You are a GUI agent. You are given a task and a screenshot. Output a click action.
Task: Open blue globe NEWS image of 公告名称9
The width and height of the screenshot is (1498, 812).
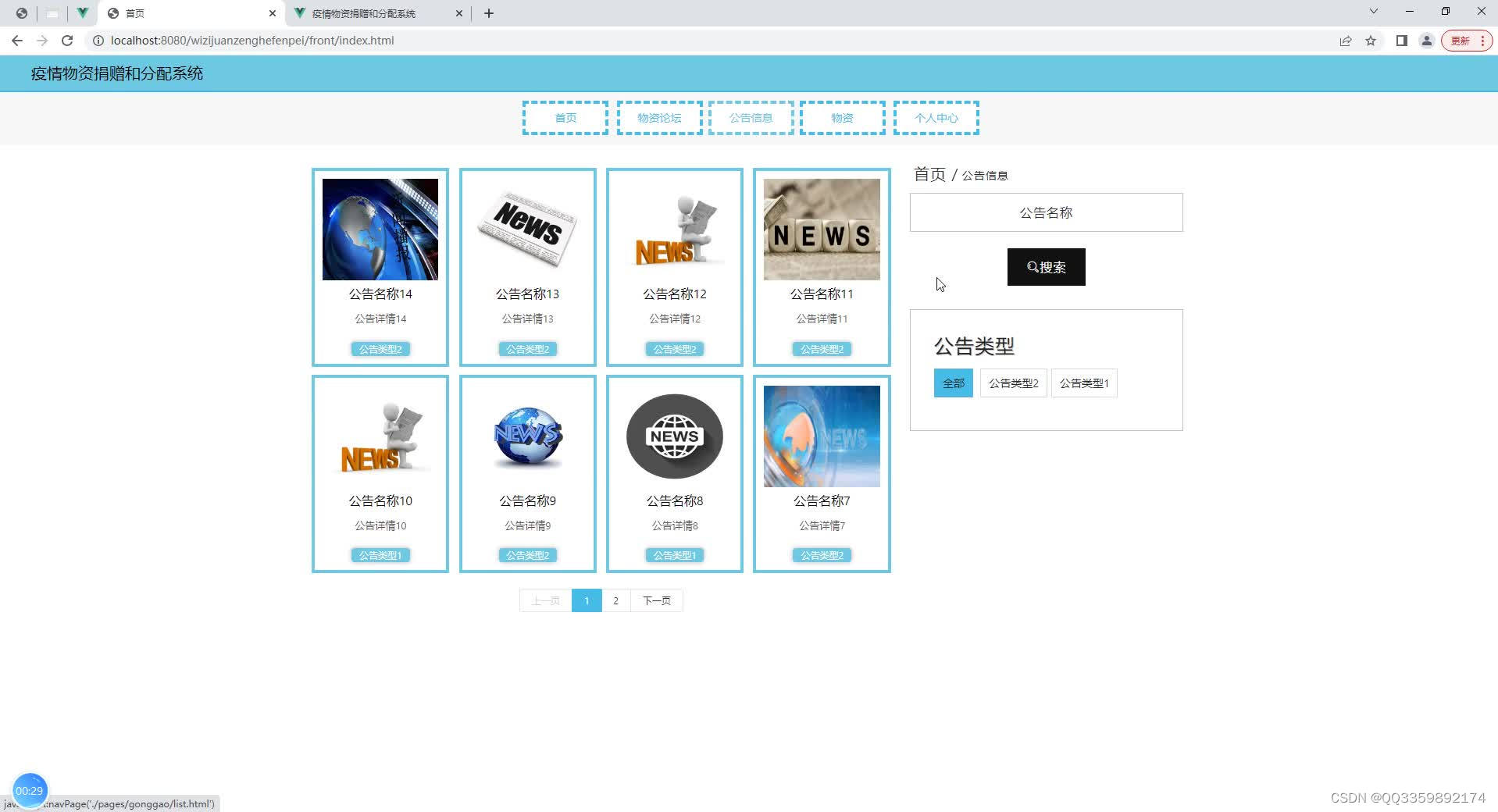527,436
